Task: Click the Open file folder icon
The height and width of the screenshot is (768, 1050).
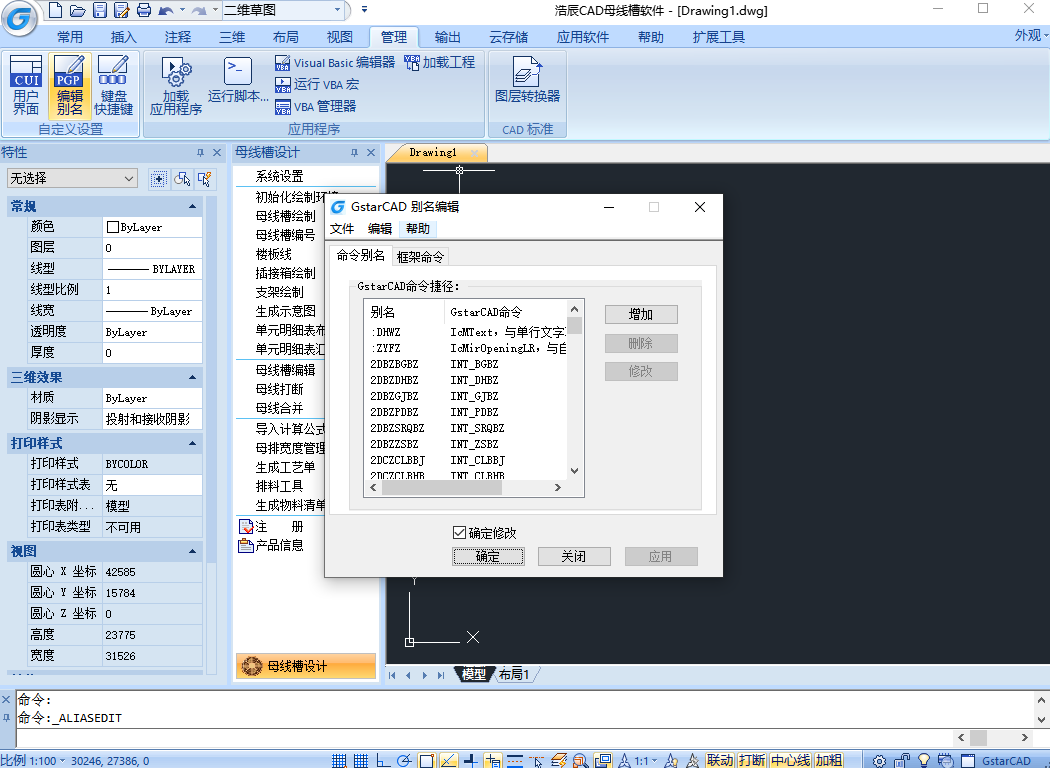Action: click(x=78, y=10)
